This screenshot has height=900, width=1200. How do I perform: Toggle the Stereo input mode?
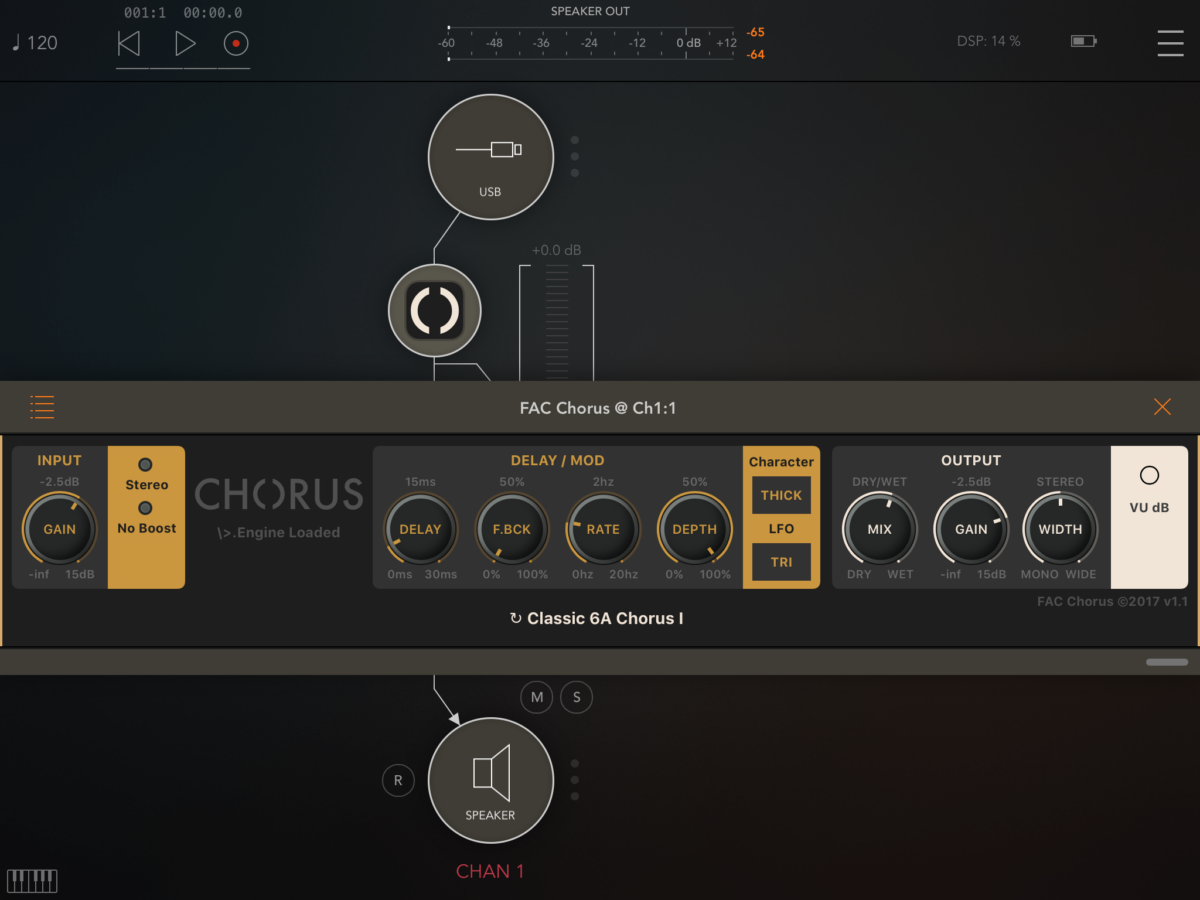[x=146, y=466]
